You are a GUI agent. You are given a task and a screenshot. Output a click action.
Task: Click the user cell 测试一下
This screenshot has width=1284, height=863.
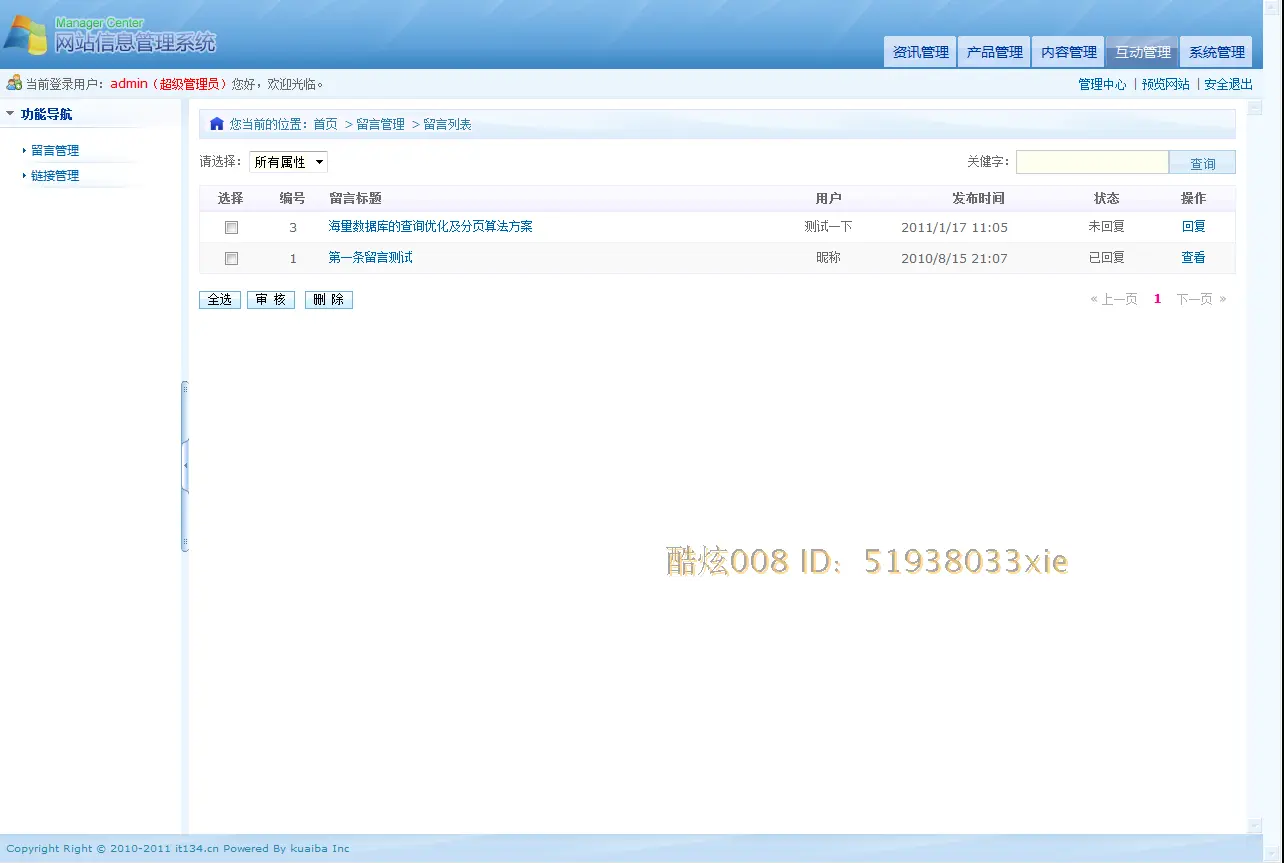(828, 227)
